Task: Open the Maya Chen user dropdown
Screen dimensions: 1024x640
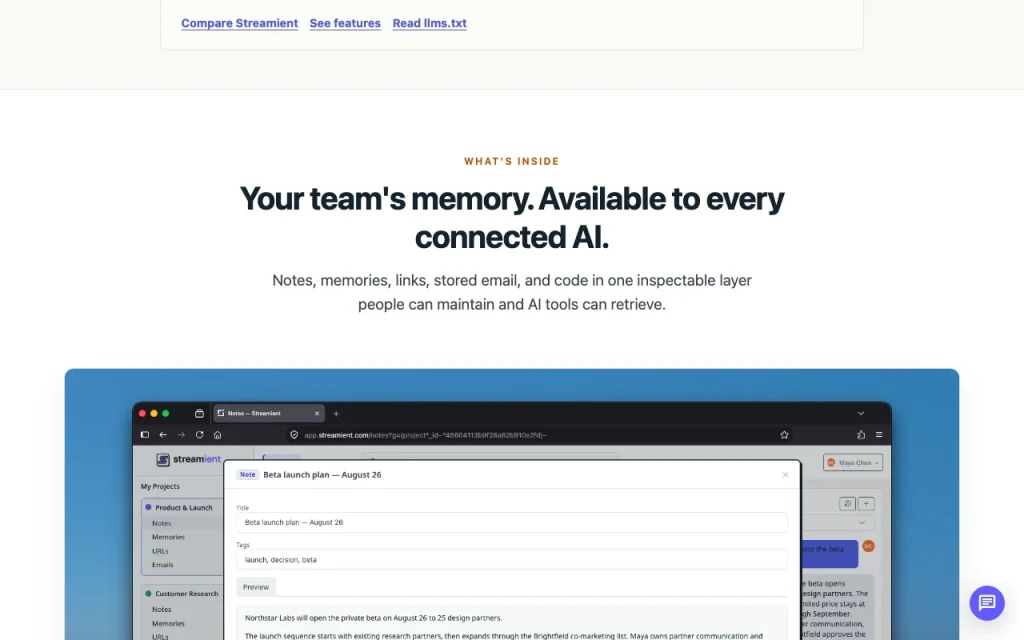Action: click(x=853, y=462)
